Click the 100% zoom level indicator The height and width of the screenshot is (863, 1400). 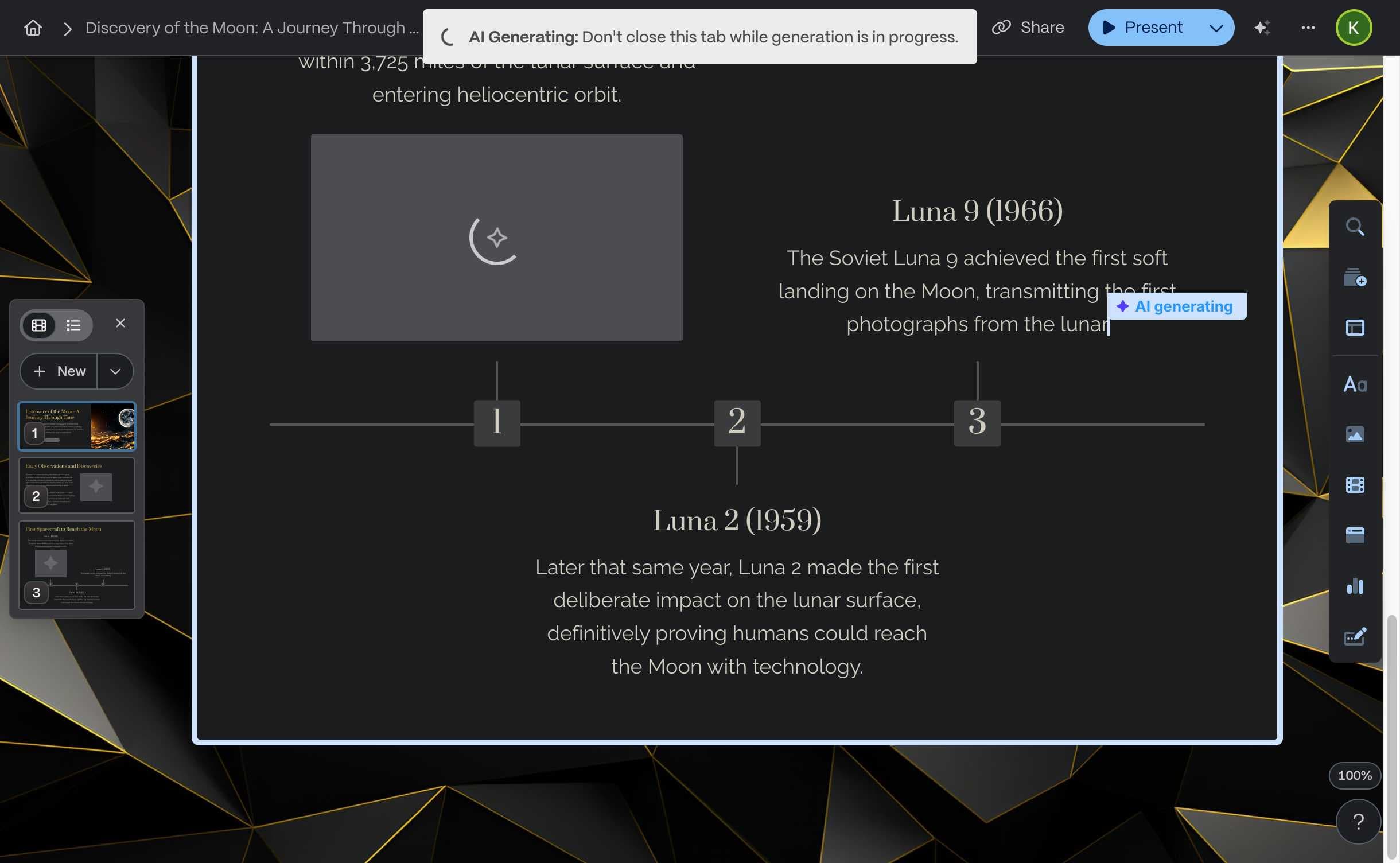pyautogui.click(x=1355, y=776)
